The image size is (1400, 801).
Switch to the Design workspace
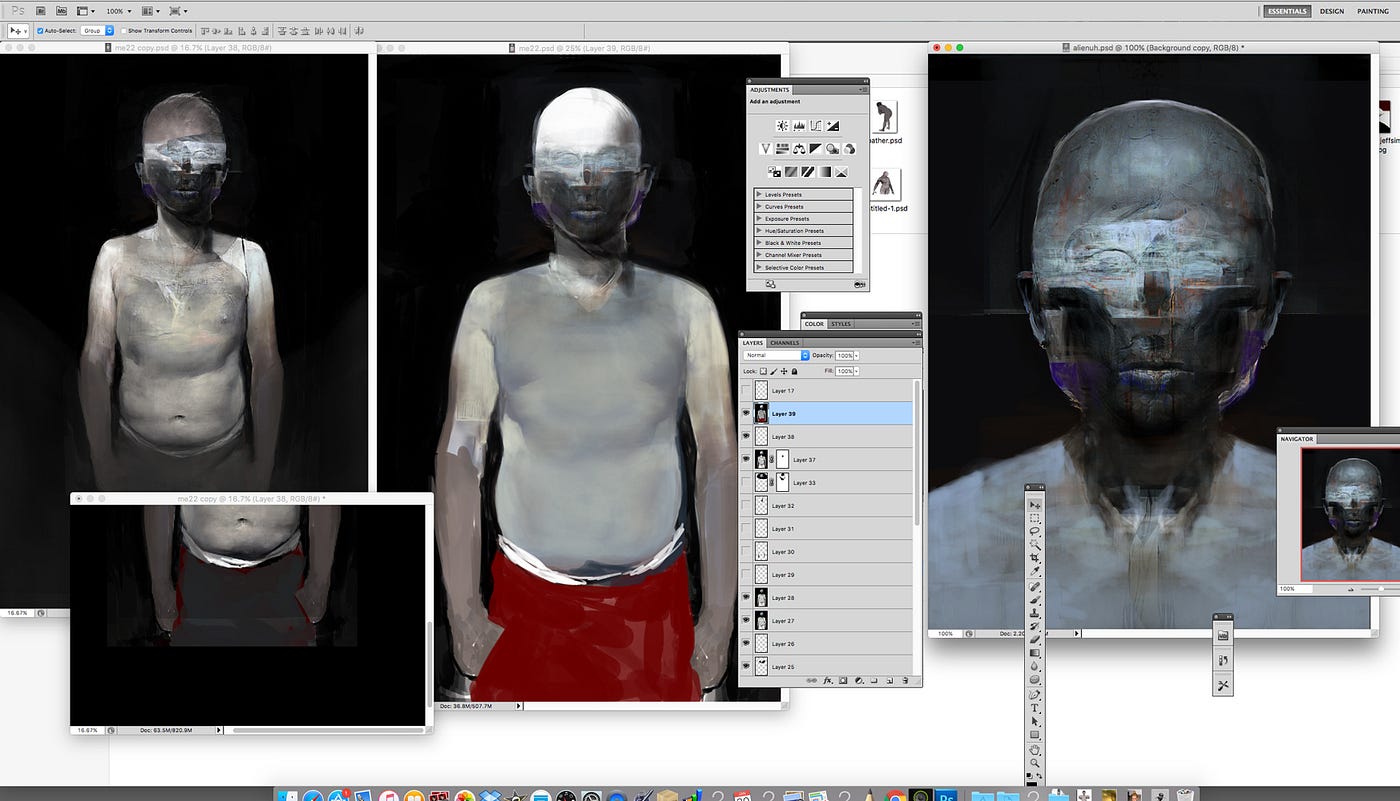(x=1332, y=11)
